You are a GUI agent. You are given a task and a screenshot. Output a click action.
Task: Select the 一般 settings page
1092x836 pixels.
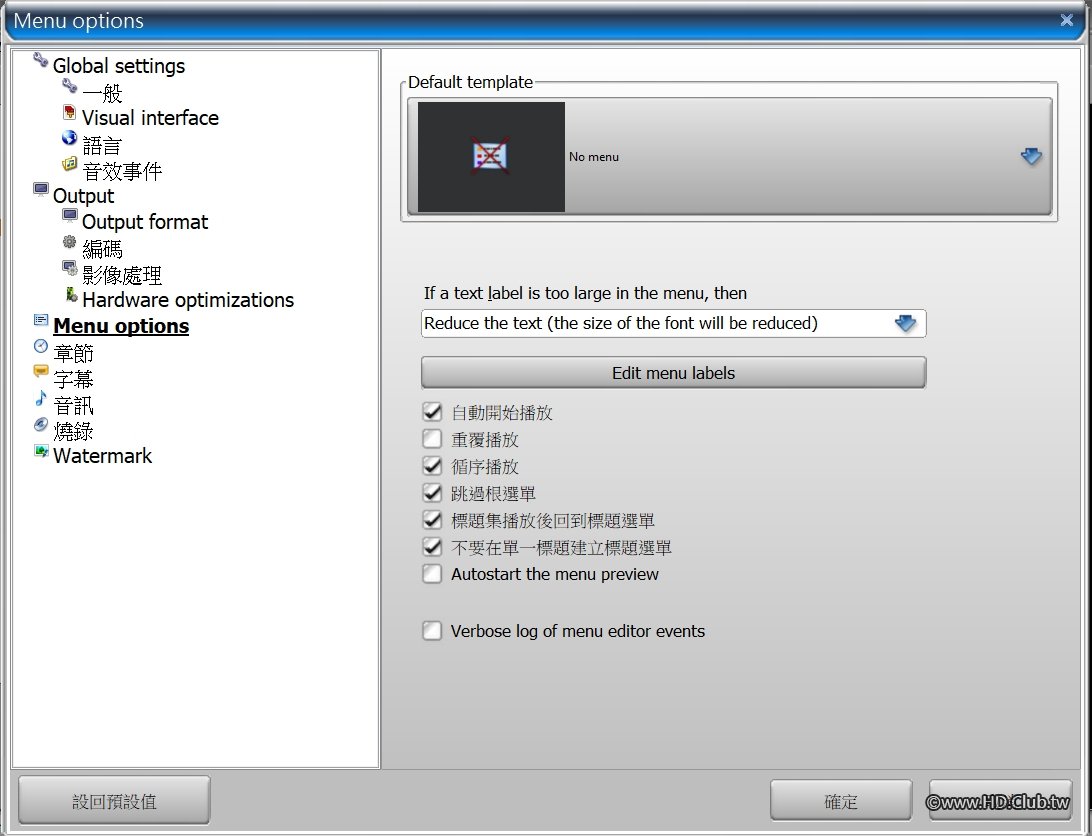[102, 93]
